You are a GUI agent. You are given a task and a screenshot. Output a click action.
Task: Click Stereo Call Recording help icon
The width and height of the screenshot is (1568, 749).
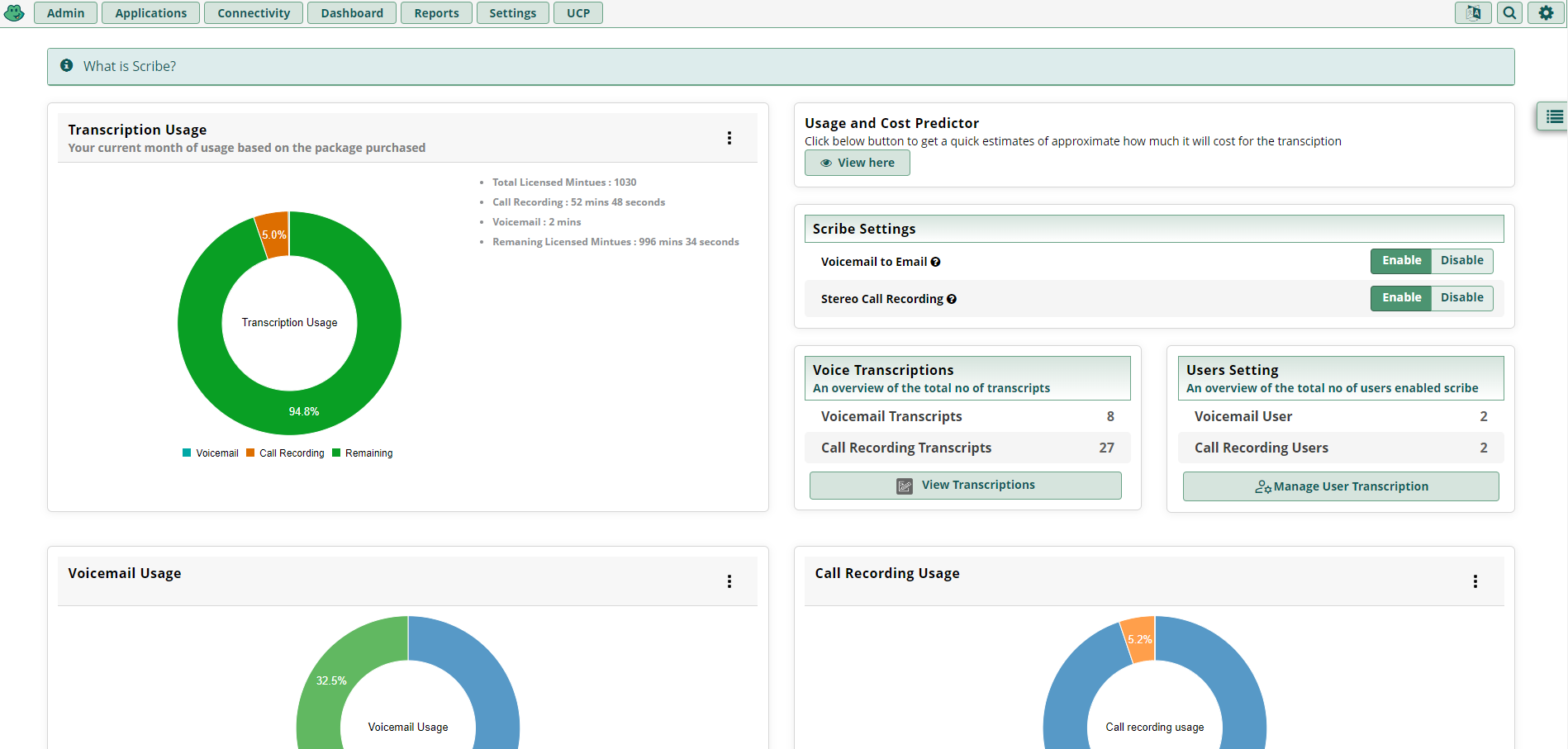(952, 299)
